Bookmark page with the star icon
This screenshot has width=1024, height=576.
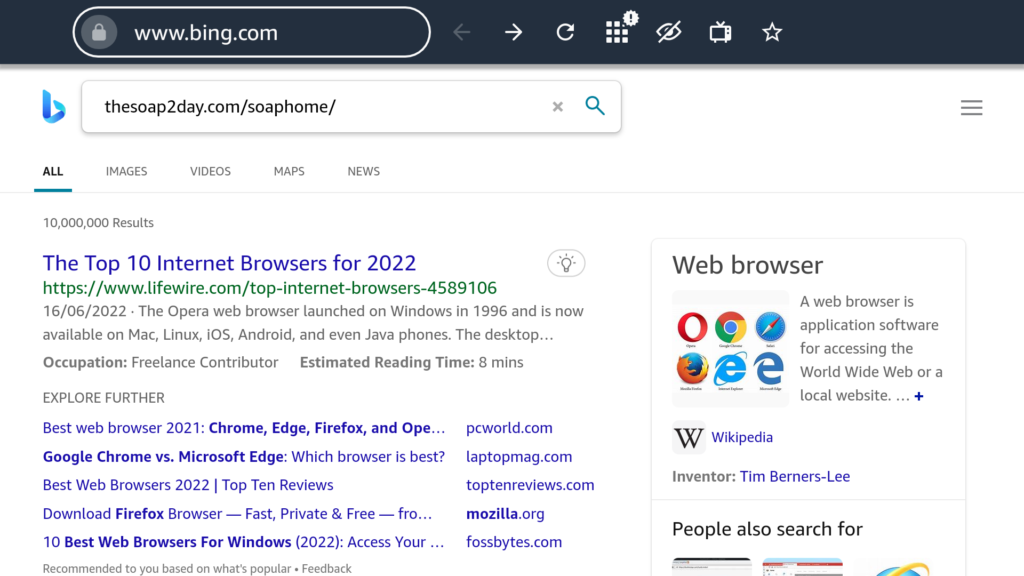point(771,33)
